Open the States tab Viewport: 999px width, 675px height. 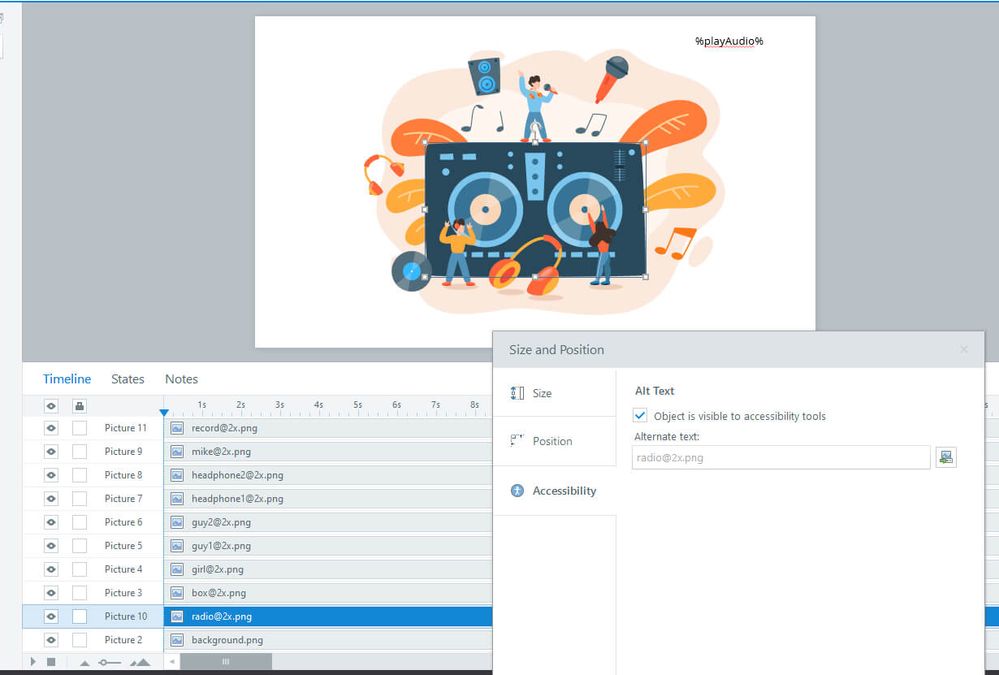(x=127, y=379)
